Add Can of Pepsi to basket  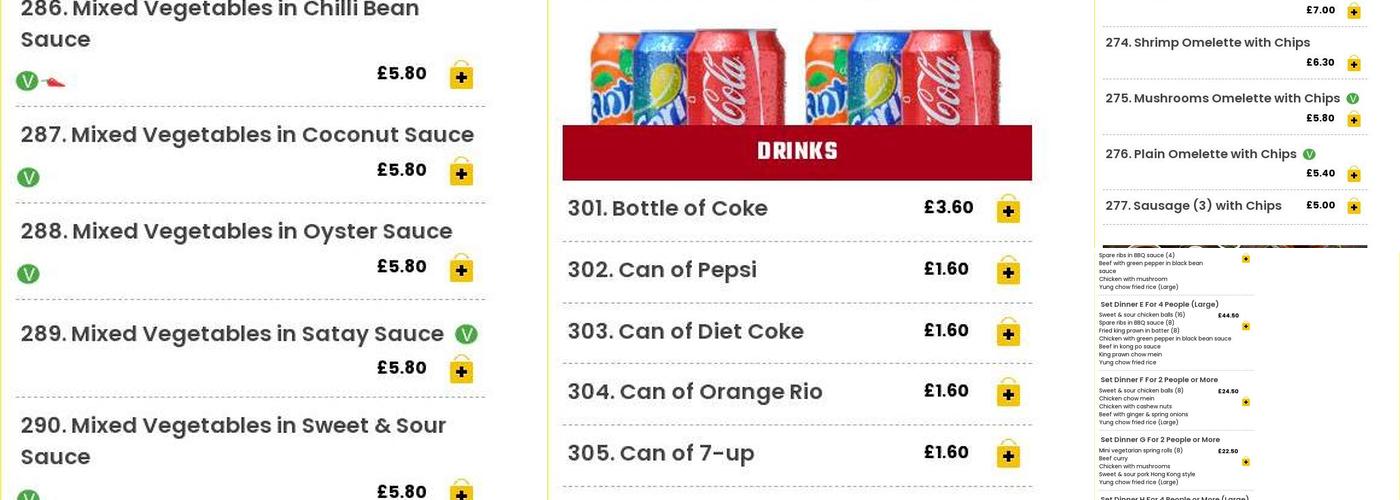click(x=1008, y=271)
